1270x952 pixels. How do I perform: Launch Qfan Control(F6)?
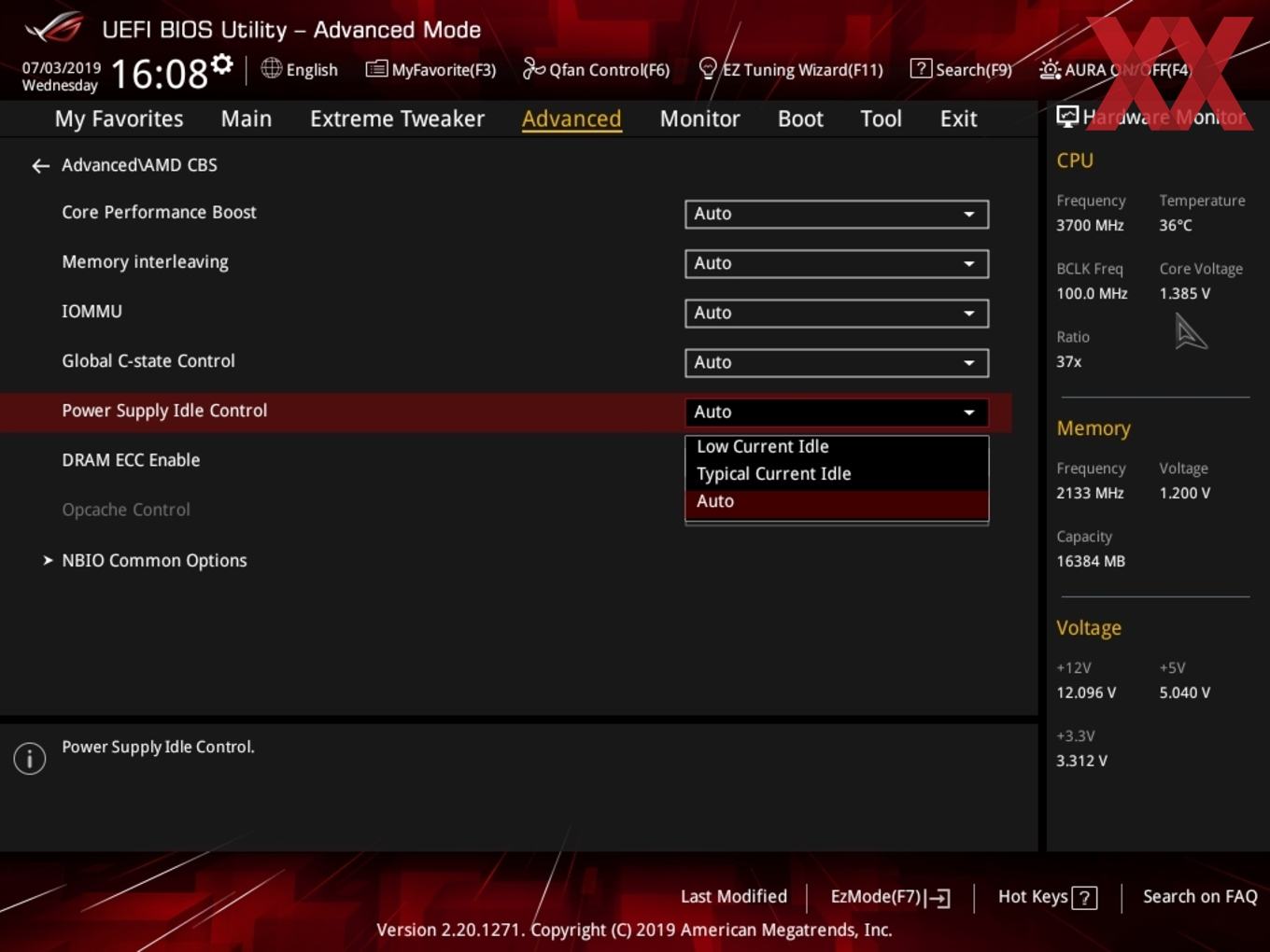coord(596,69)
